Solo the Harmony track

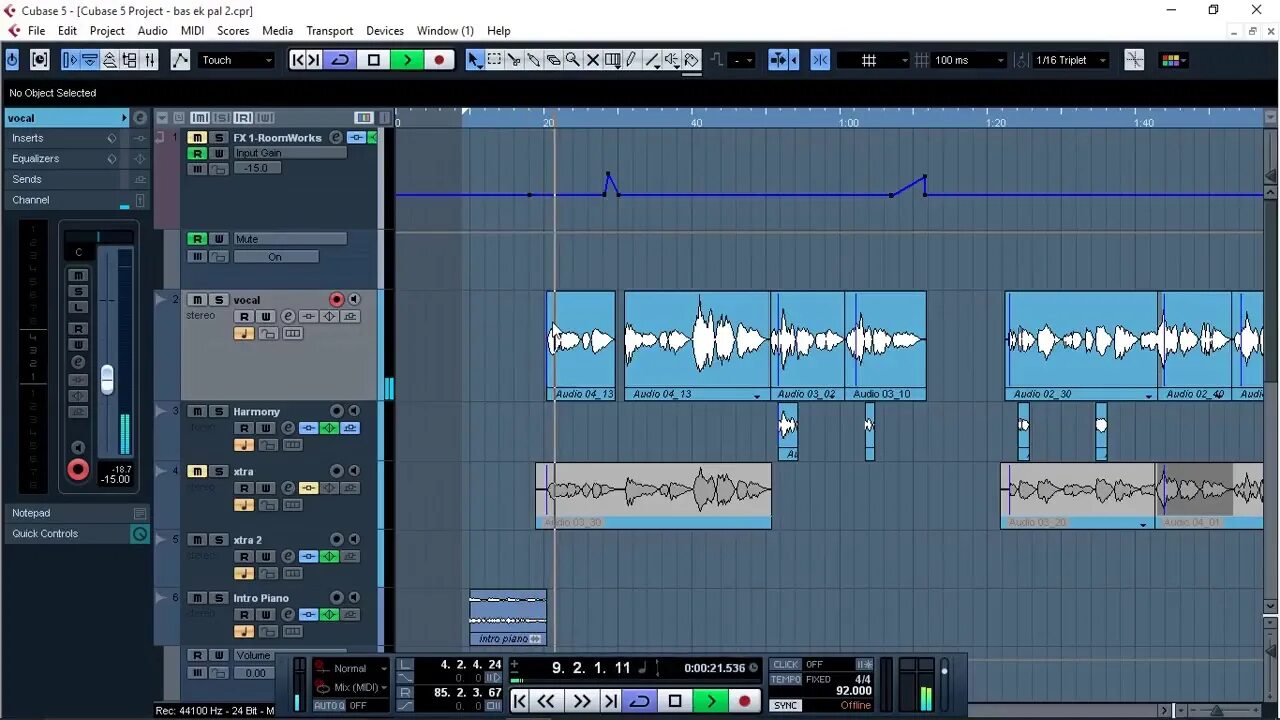click(218, 412)
